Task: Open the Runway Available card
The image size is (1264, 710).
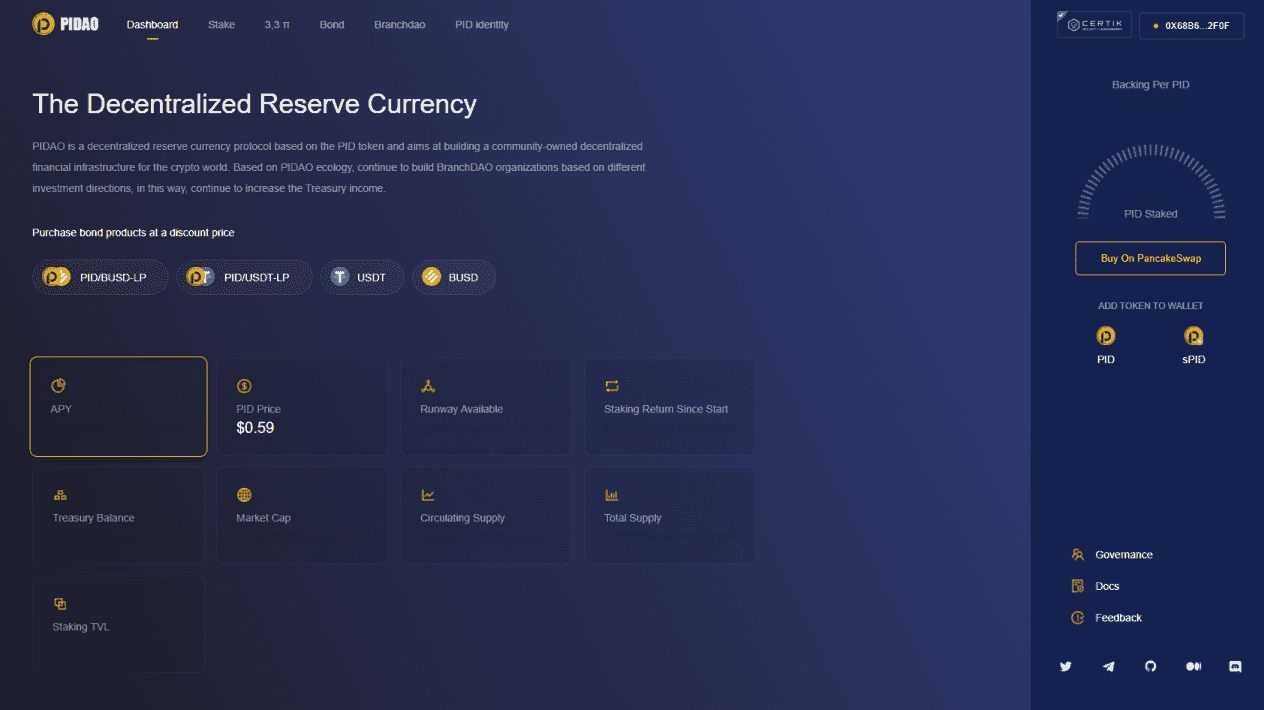Action: coord(486,407)
